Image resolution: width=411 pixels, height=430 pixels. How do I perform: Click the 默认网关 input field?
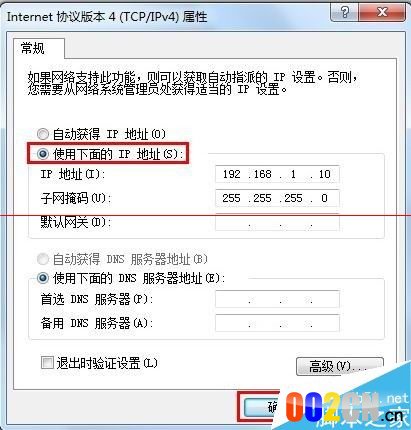[277, 222]
